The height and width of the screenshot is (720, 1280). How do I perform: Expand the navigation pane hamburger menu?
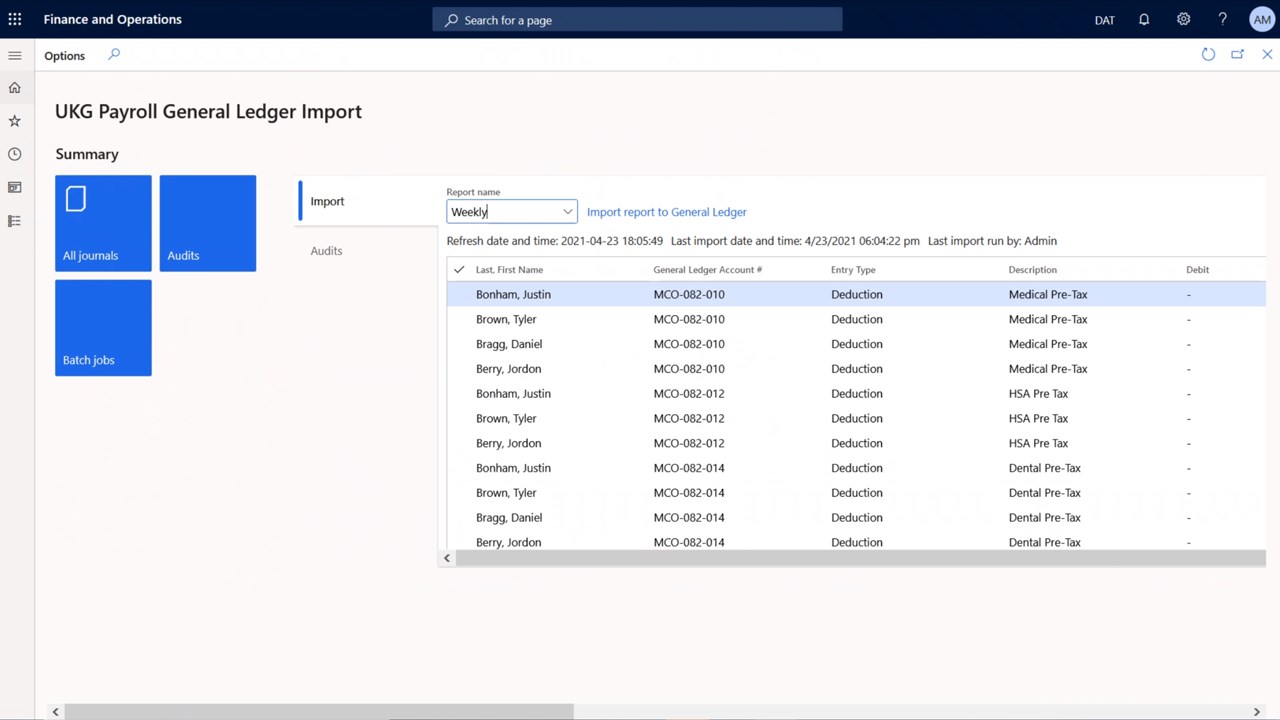15,56
